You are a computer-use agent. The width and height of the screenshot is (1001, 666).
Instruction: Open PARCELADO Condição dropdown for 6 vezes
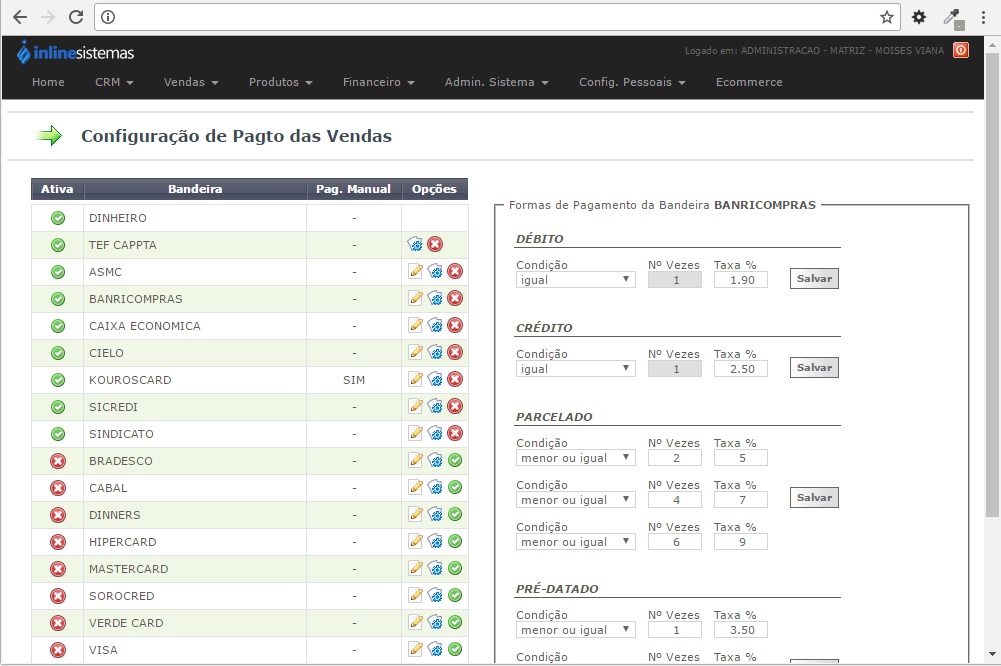575,541
